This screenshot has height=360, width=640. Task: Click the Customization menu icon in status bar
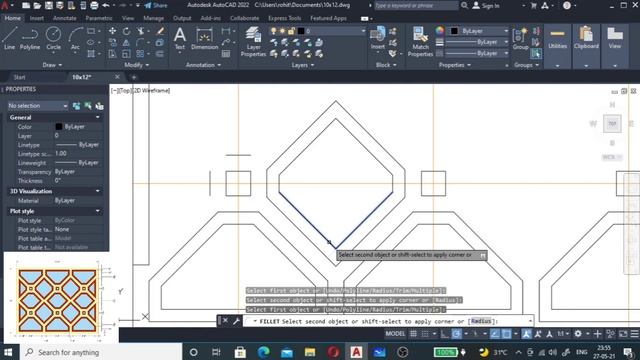coord(635,334)
